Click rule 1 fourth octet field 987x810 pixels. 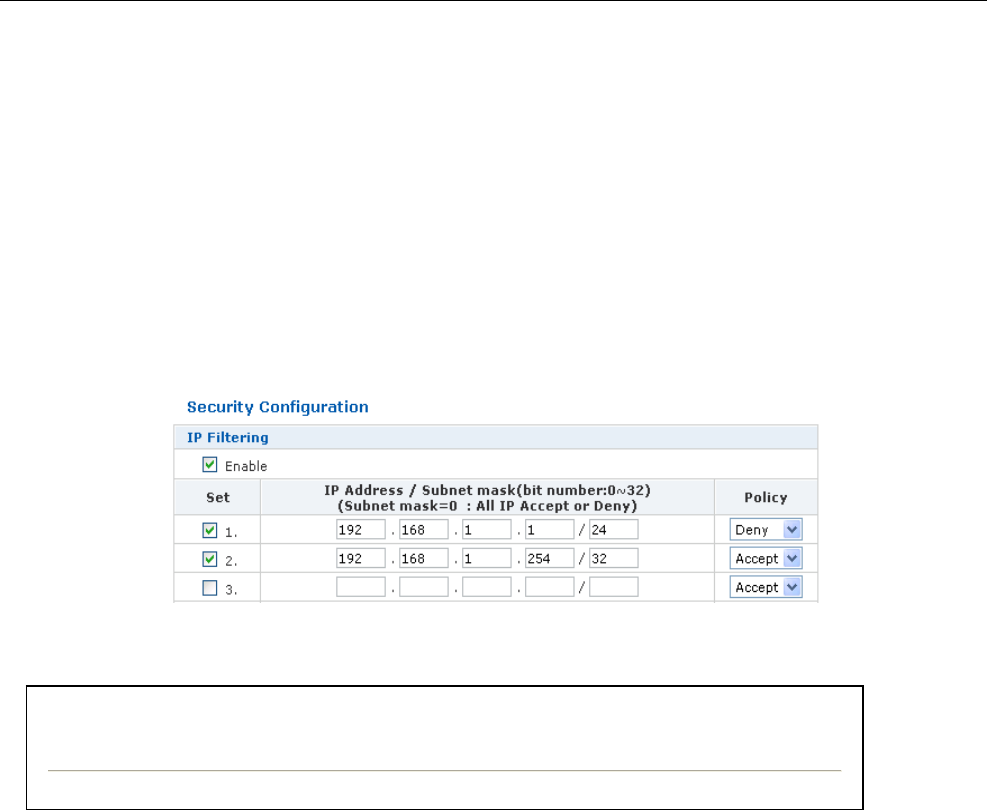point(550,529)
